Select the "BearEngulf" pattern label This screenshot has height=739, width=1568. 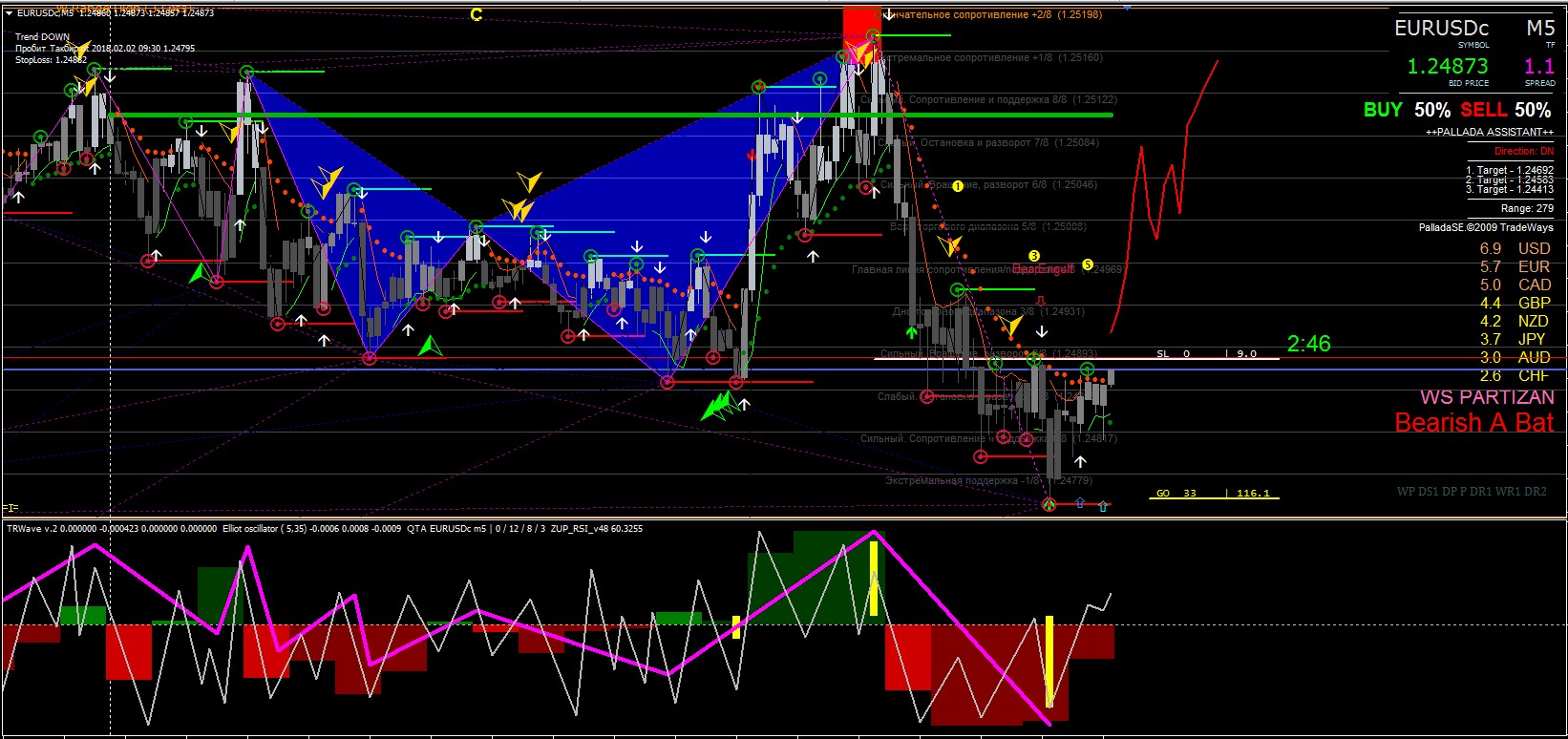(x=1043, y=269)
